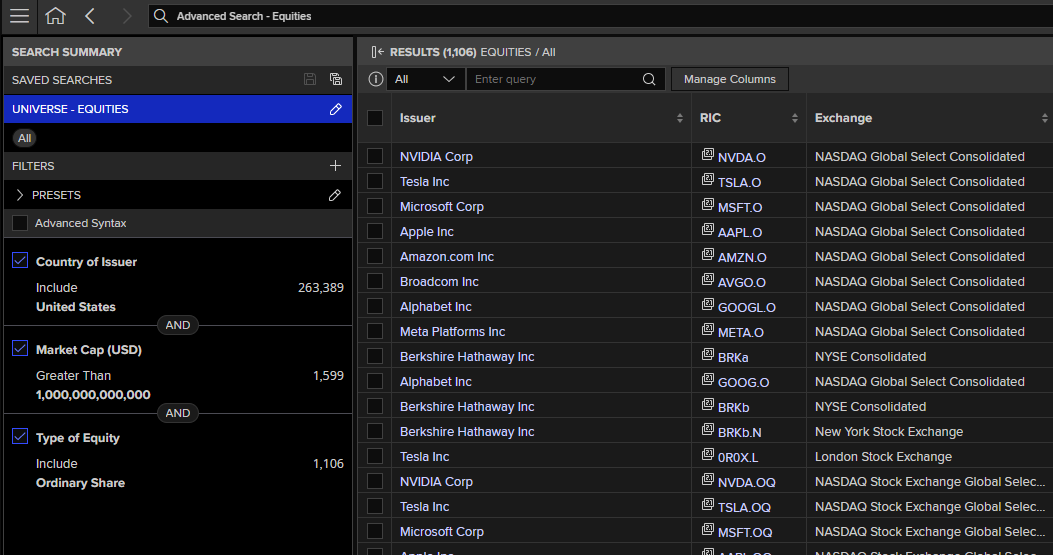Open the Tesla Inc TSLA.O issuer link
Screen dimensions: 1053x555
[424, 181]
